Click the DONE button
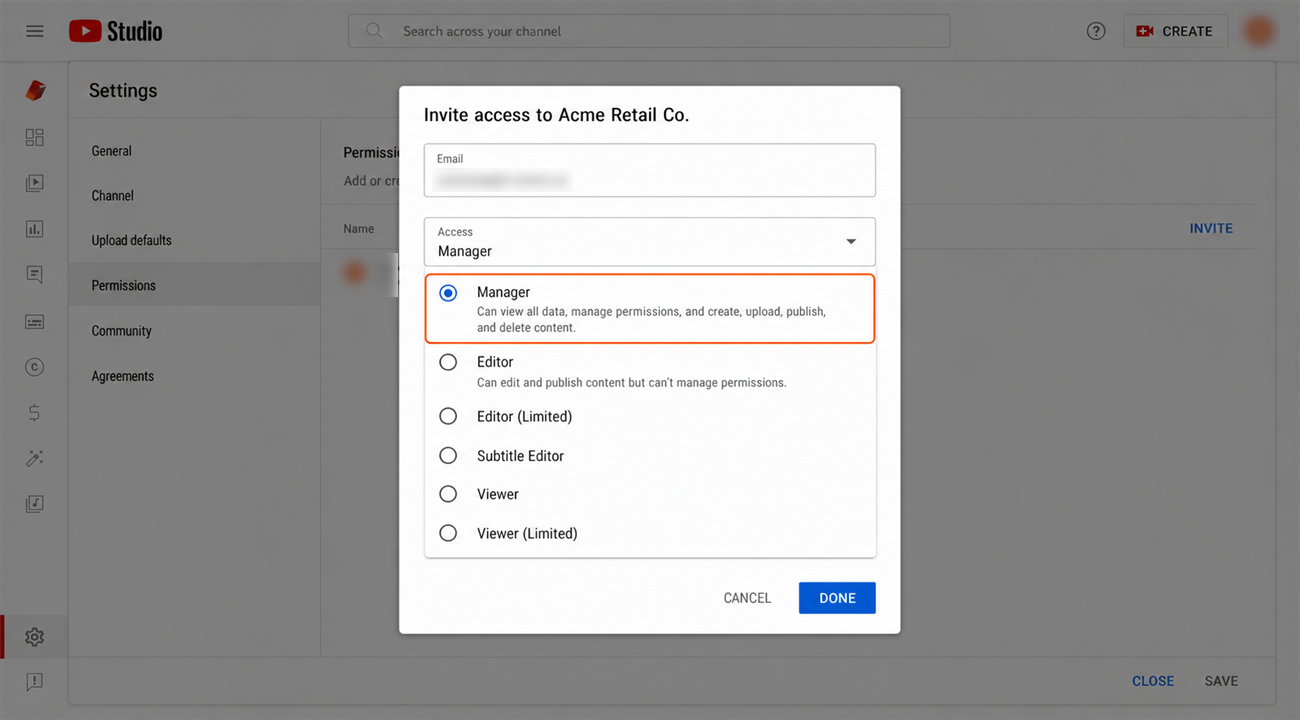Viewport: 1300px width, 720px height. coord(837,598)
